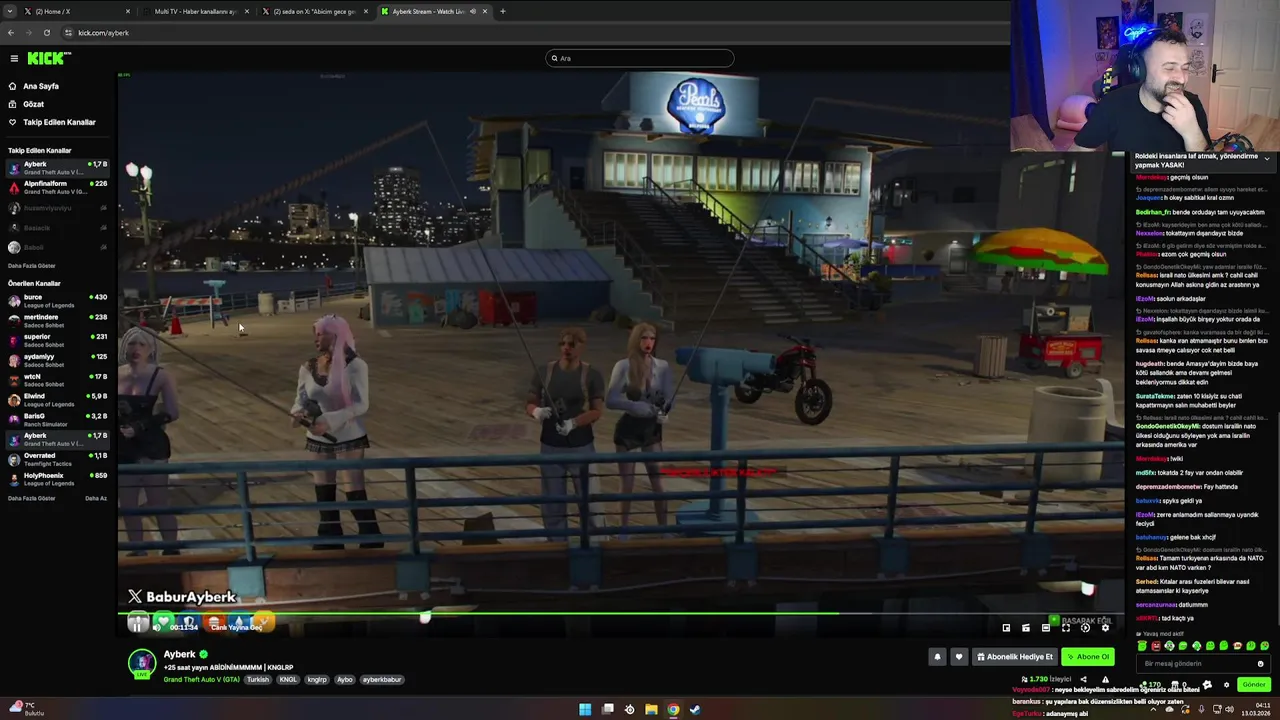Open chat settings gear icon
1280x720 pixels.
tap(1226, 685)
